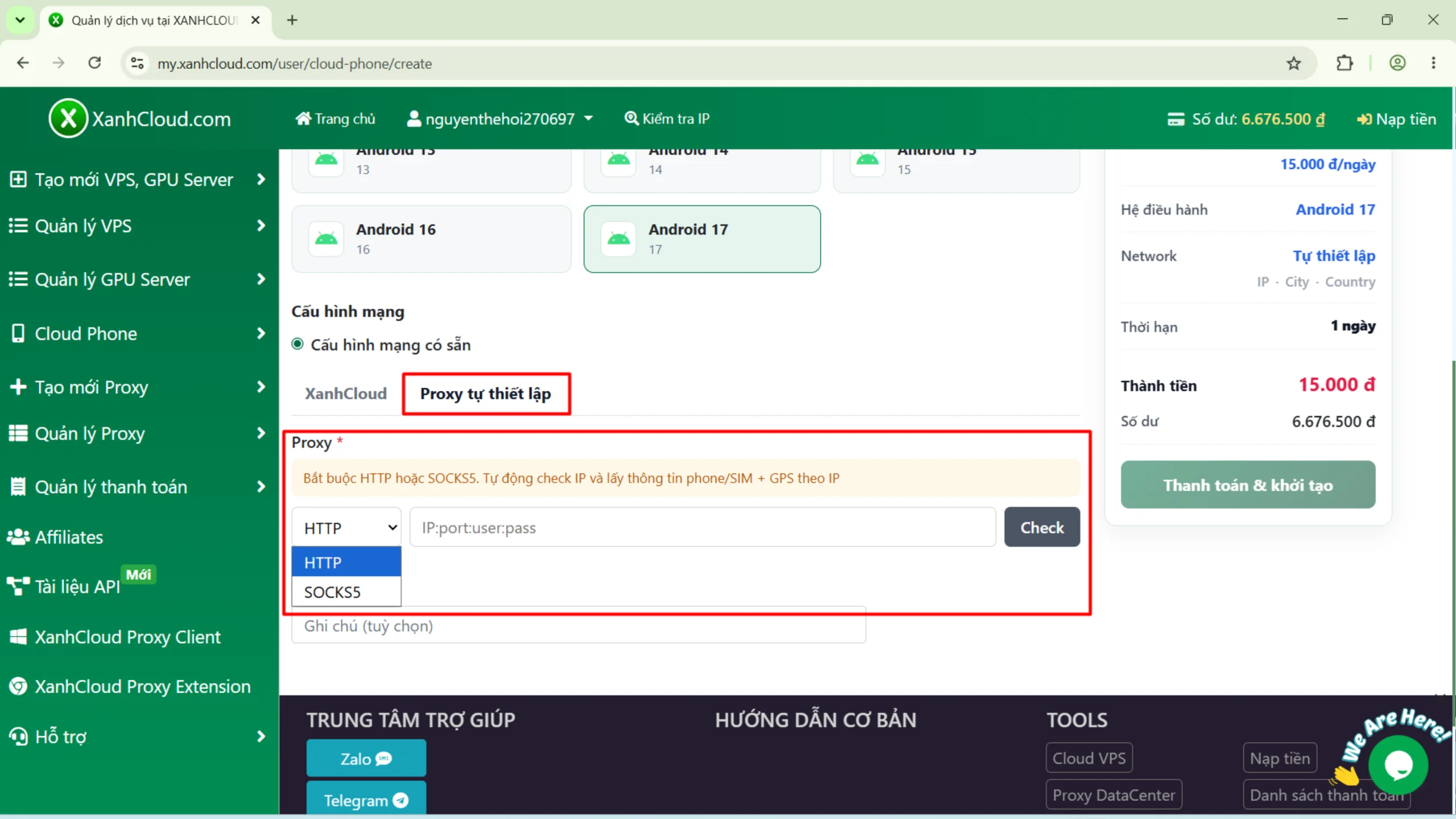Screen dimensions: 1456x819
Task: Click the Nạp tiền top-right link
Action: click(x=1396, y=119)
